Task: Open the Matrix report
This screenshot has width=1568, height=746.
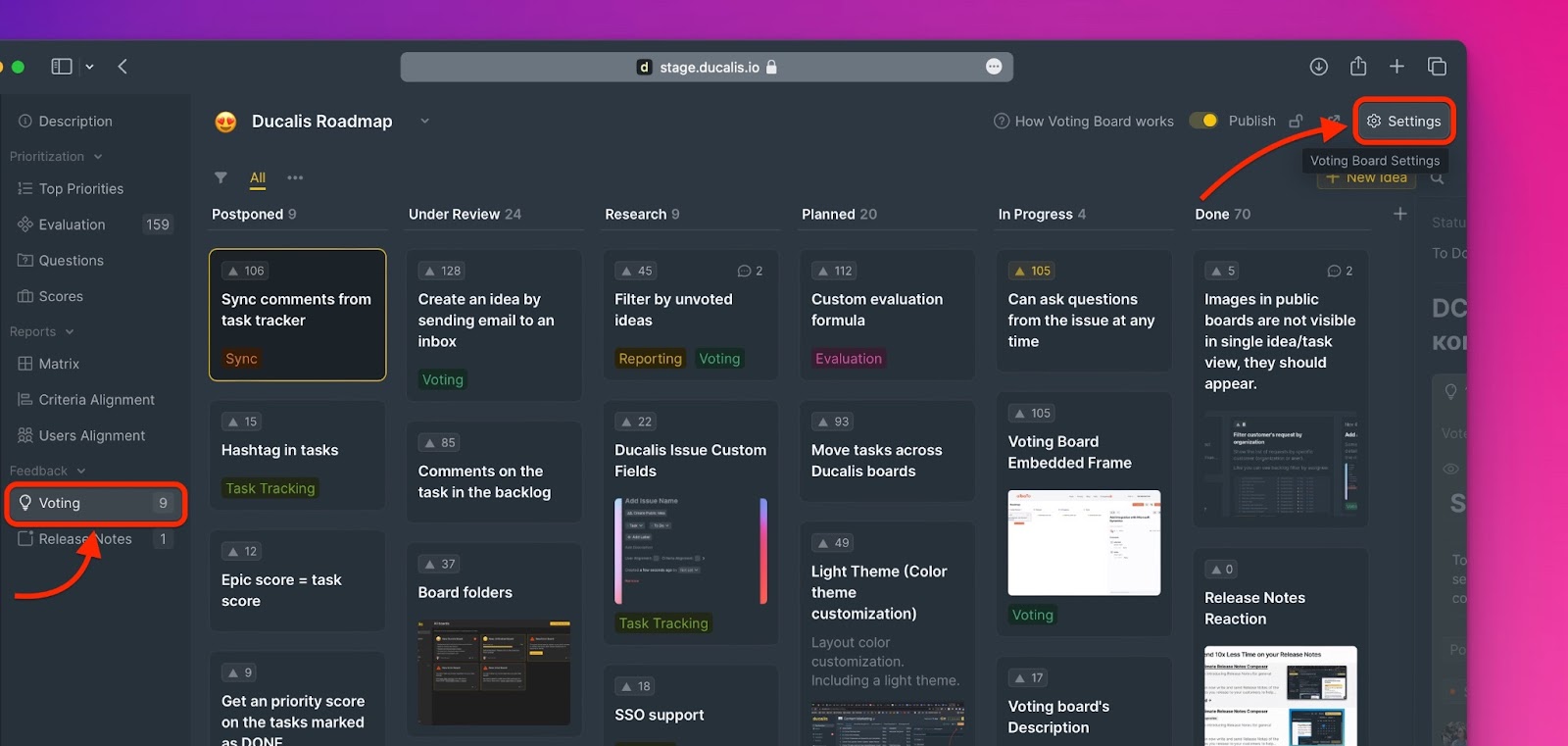Action: tap(49, 364)
